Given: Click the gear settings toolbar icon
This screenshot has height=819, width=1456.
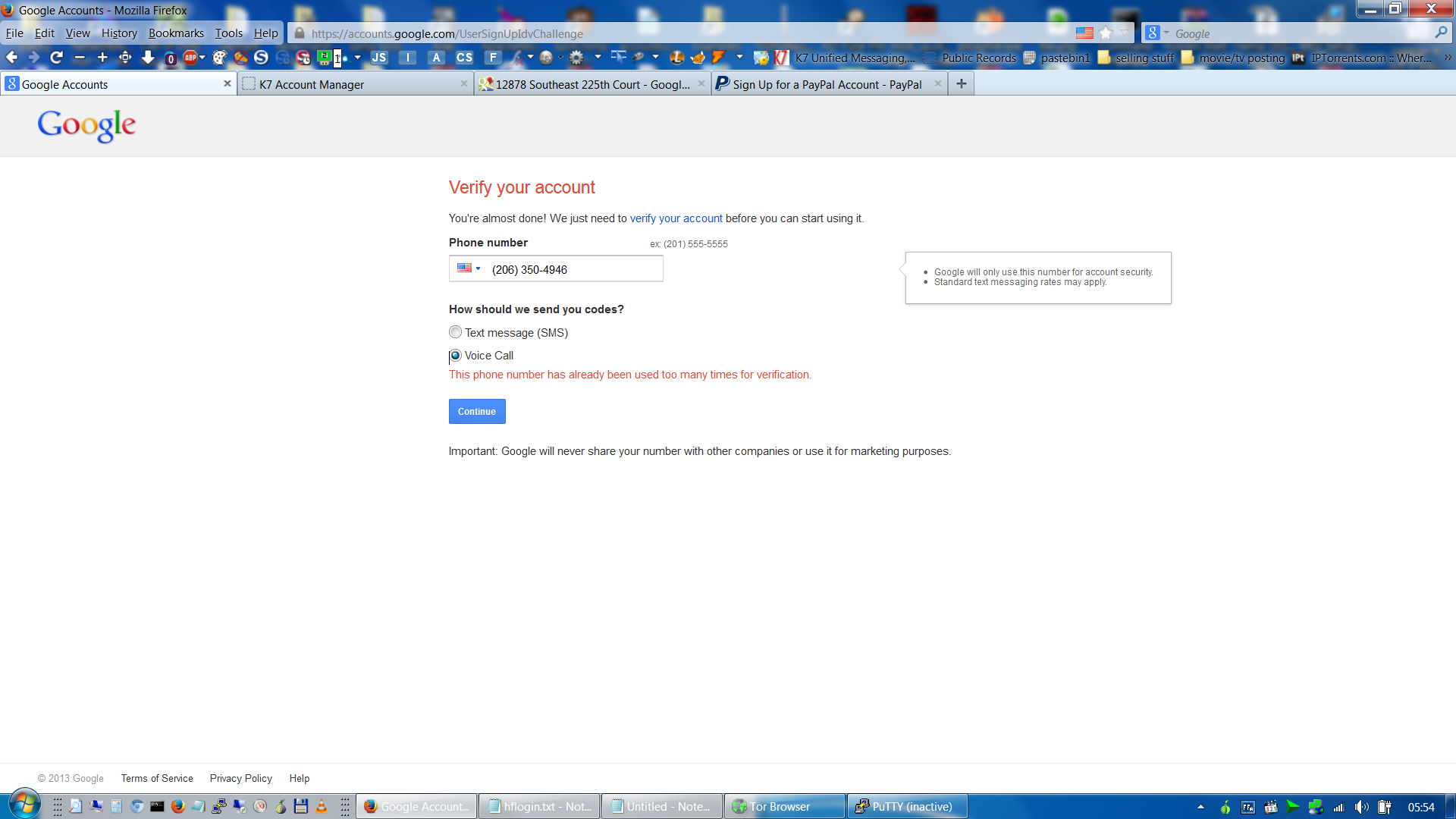Looking at the screenshot, I should pyautogui.click(x=576, y=58).
